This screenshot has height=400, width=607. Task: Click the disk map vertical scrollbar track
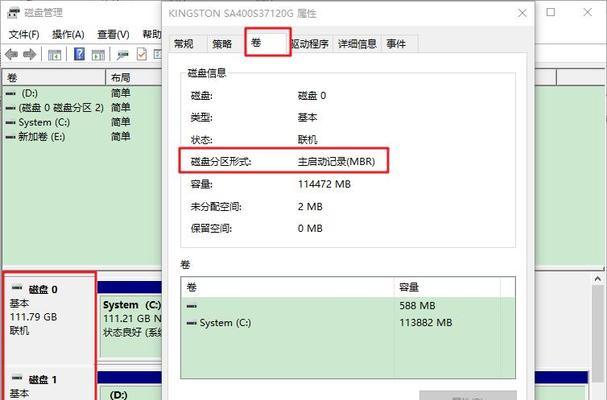598,341
